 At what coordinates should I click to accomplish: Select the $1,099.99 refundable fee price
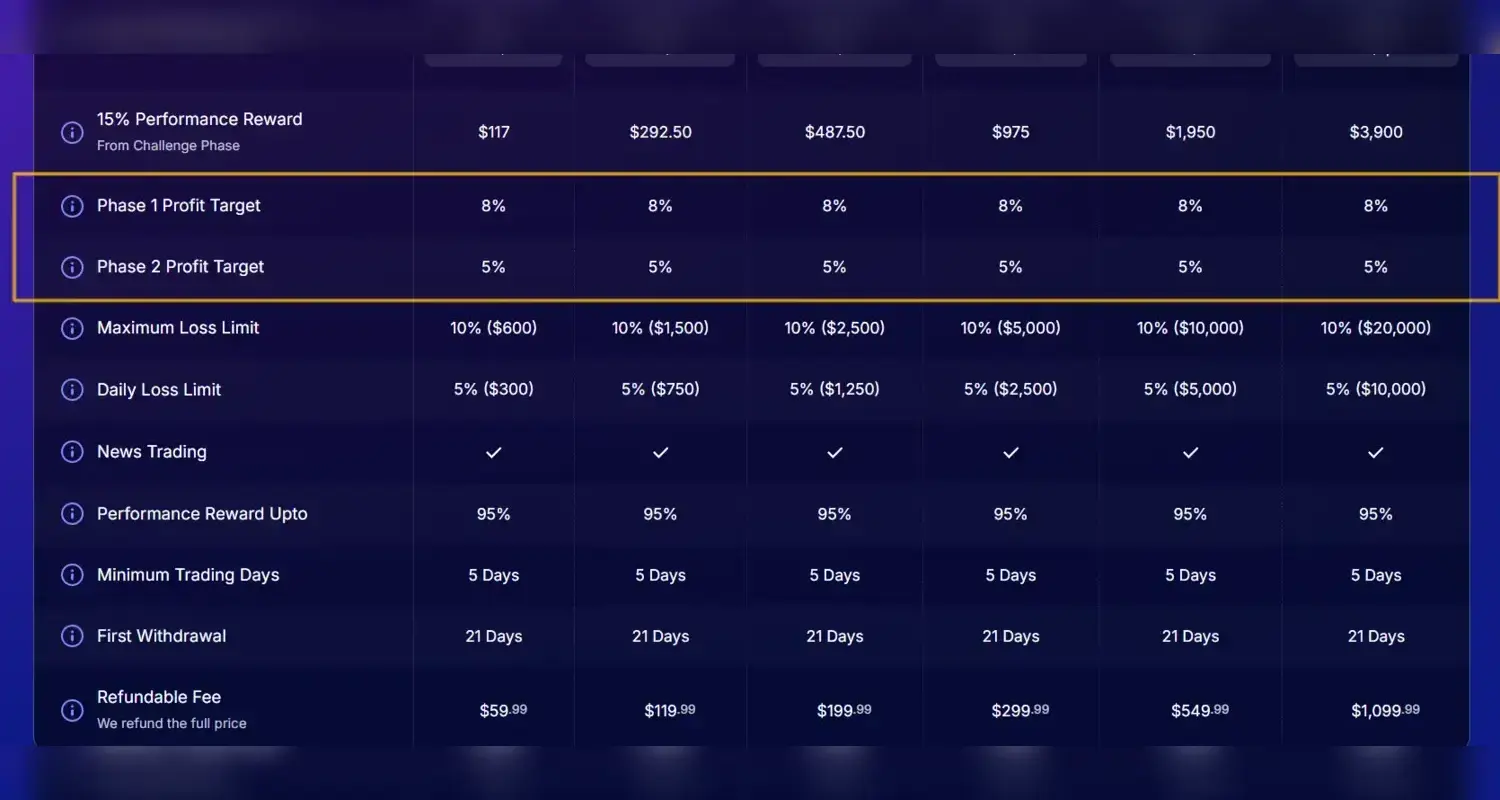[x=1385, y=711]
